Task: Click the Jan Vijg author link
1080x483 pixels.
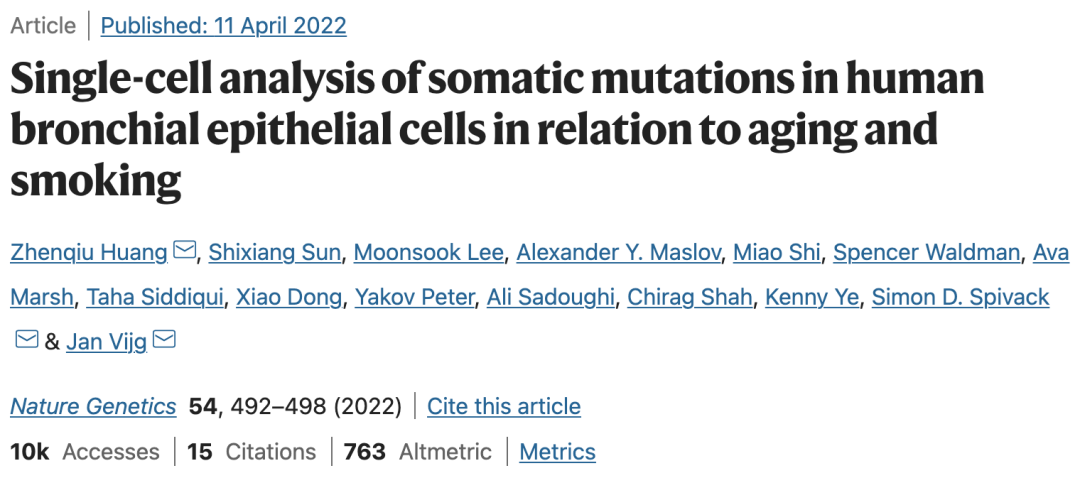Action: coord(107,342)
